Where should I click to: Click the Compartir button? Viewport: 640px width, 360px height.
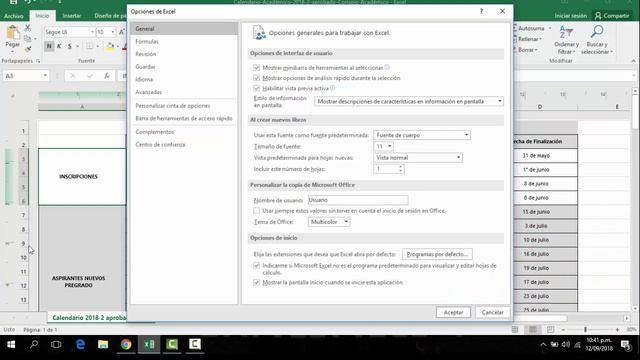tap(612, 16)
